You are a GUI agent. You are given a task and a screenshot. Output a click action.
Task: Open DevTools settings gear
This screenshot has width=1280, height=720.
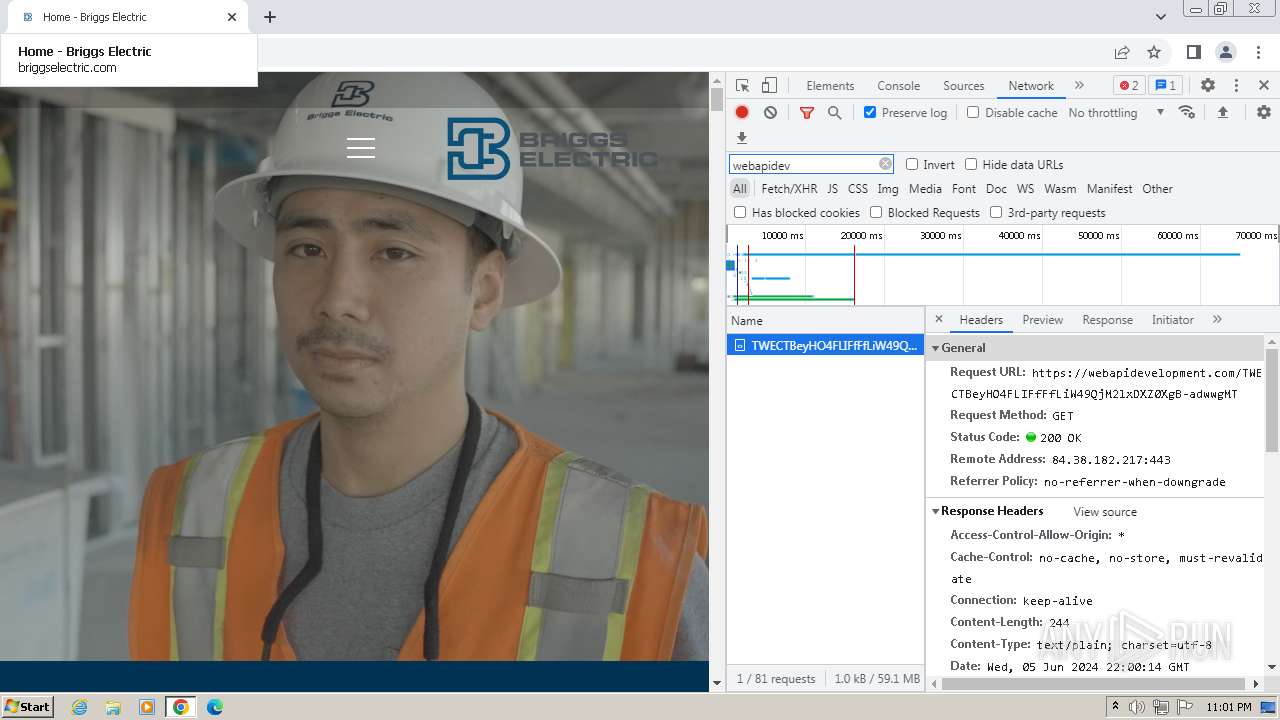(1208, 86)
